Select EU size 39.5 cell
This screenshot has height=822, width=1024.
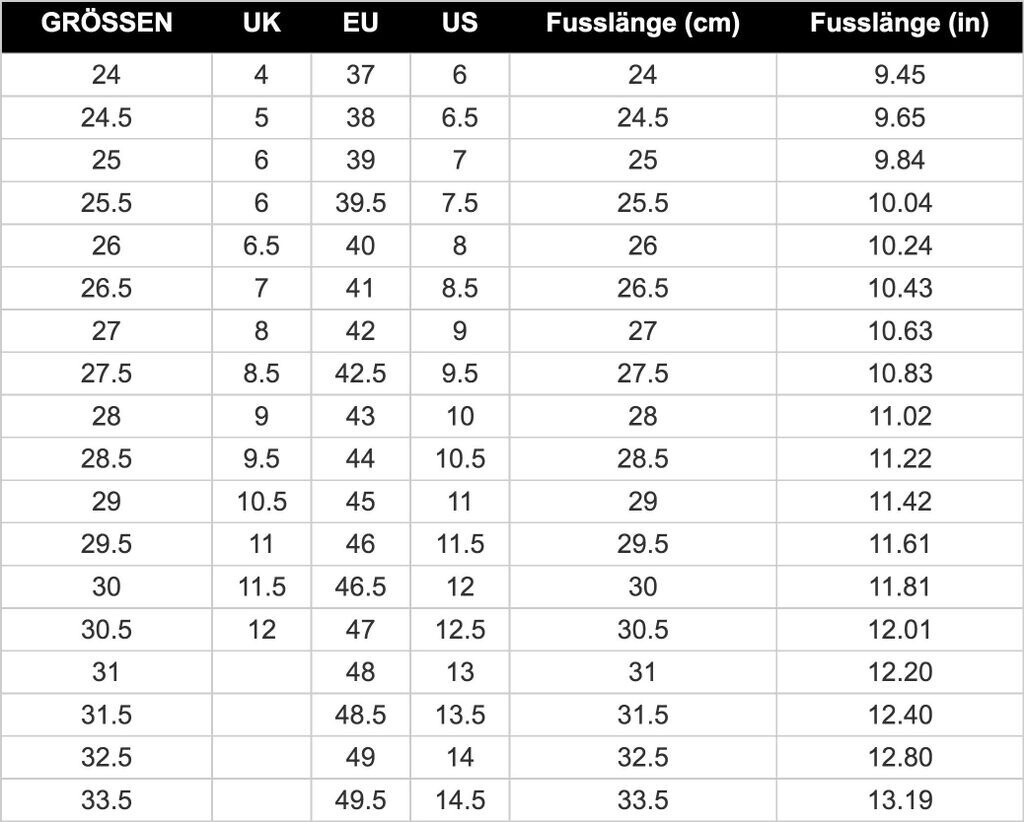pyautogui.click(x=360, y=203)
